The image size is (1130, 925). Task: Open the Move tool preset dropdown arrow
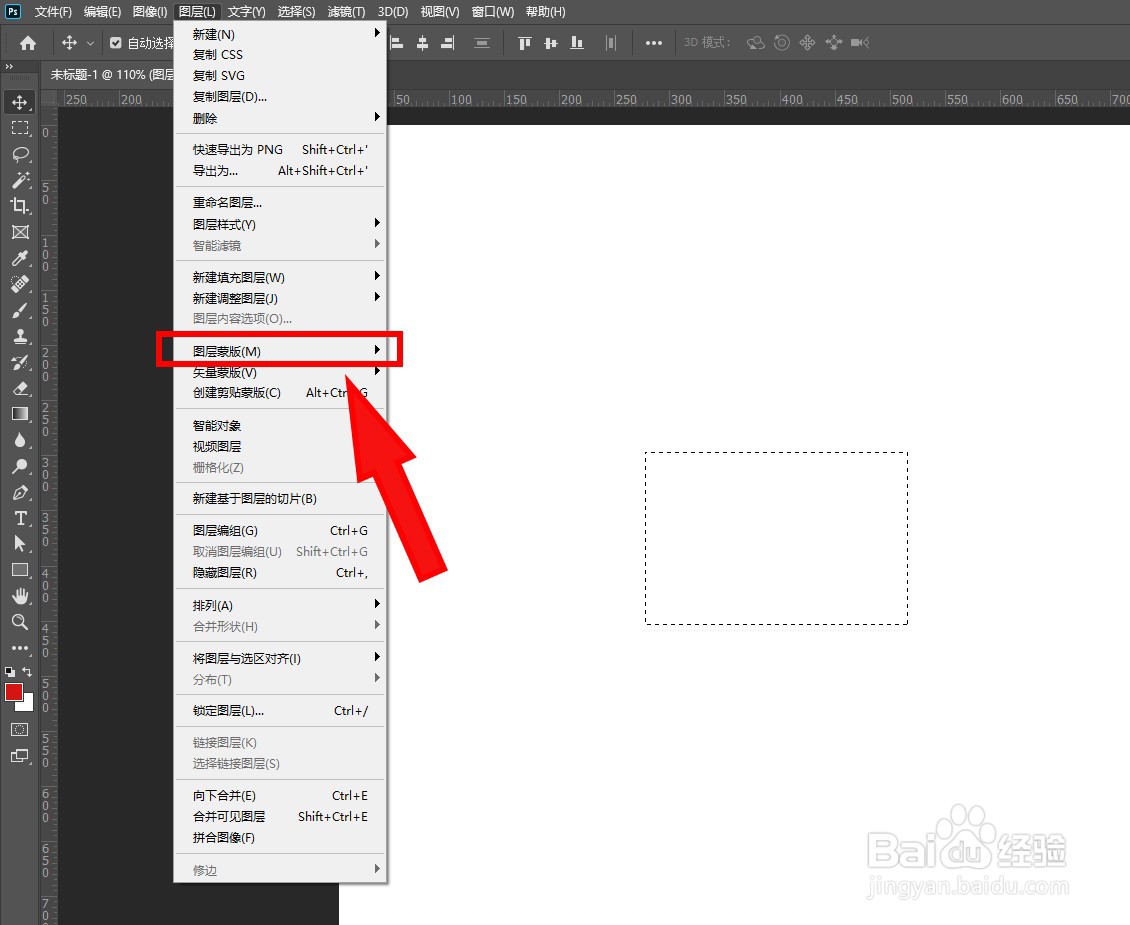[x=90, y=43]
